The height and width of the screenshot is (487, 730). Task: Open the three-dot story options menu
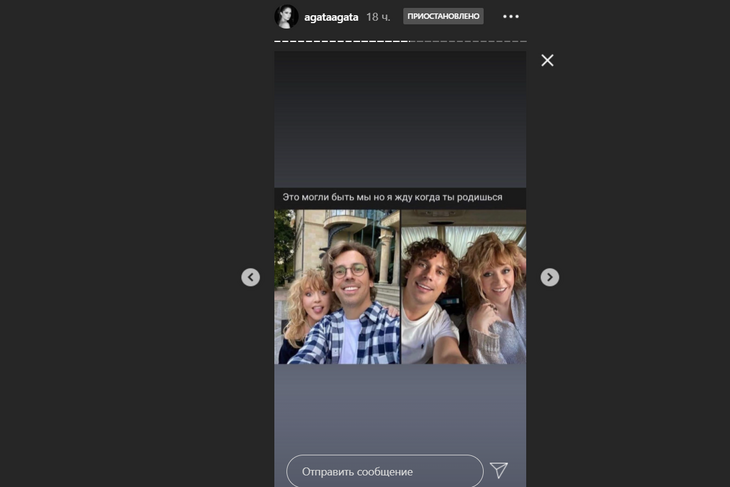tap(511, 17)
